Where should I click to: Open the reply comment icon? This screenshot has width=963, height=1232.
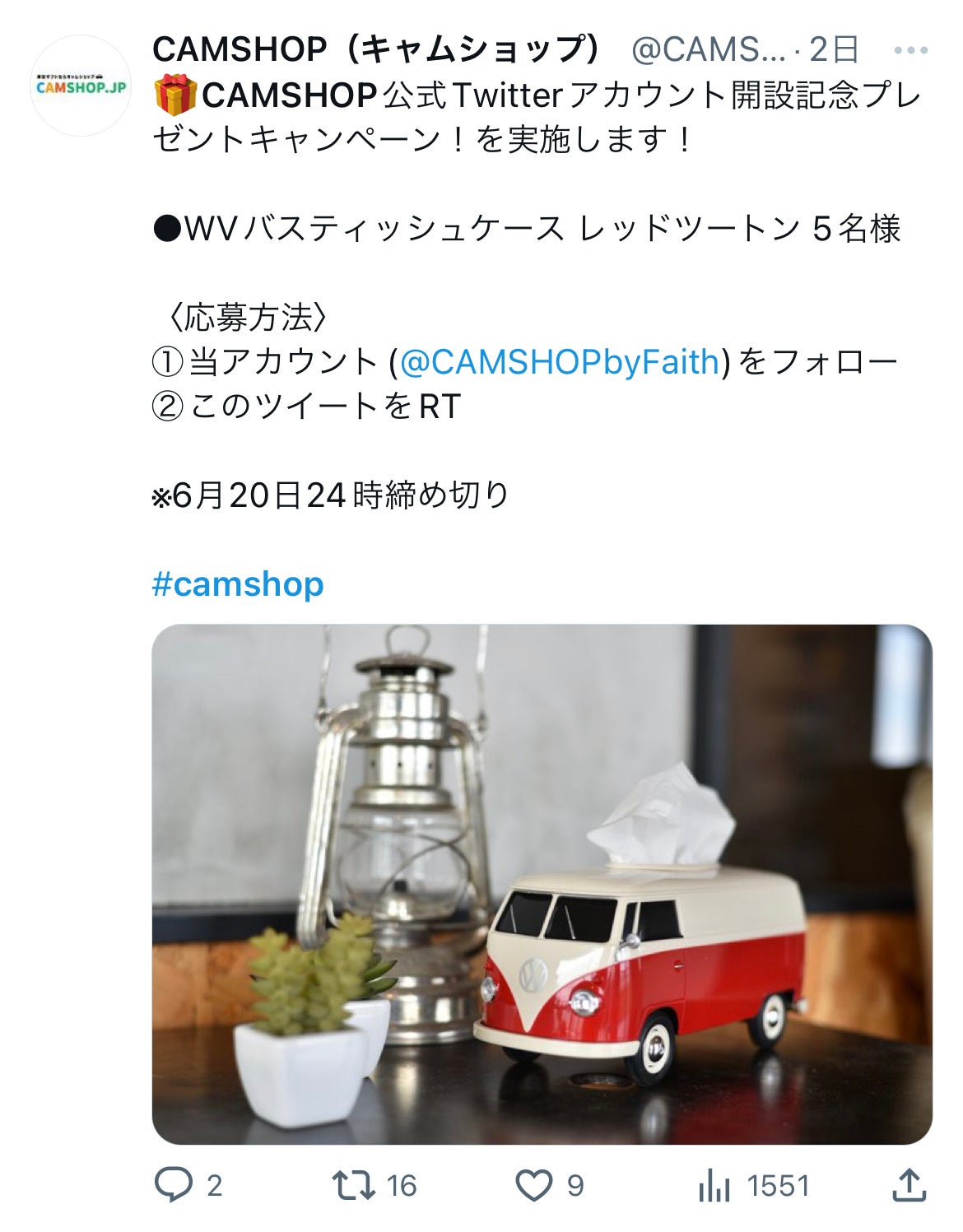[x=174, y=1185]
